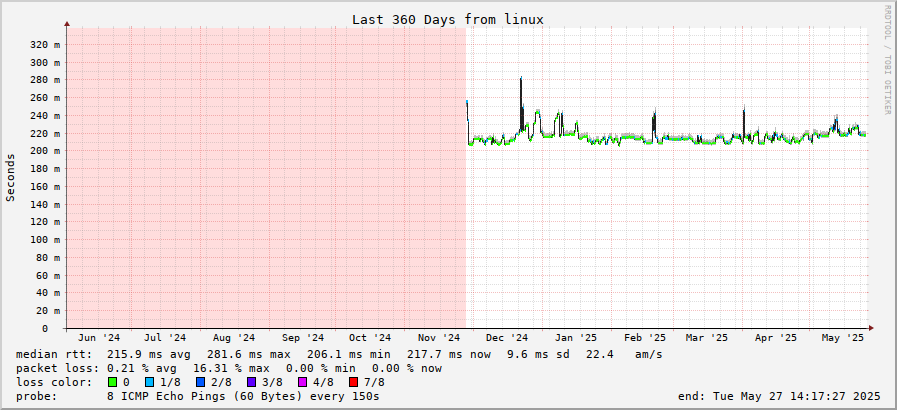Viewport: 897px width, 410px height.
Task: Click the "Oct '24" x-axis label
Action: pos(370,338)
